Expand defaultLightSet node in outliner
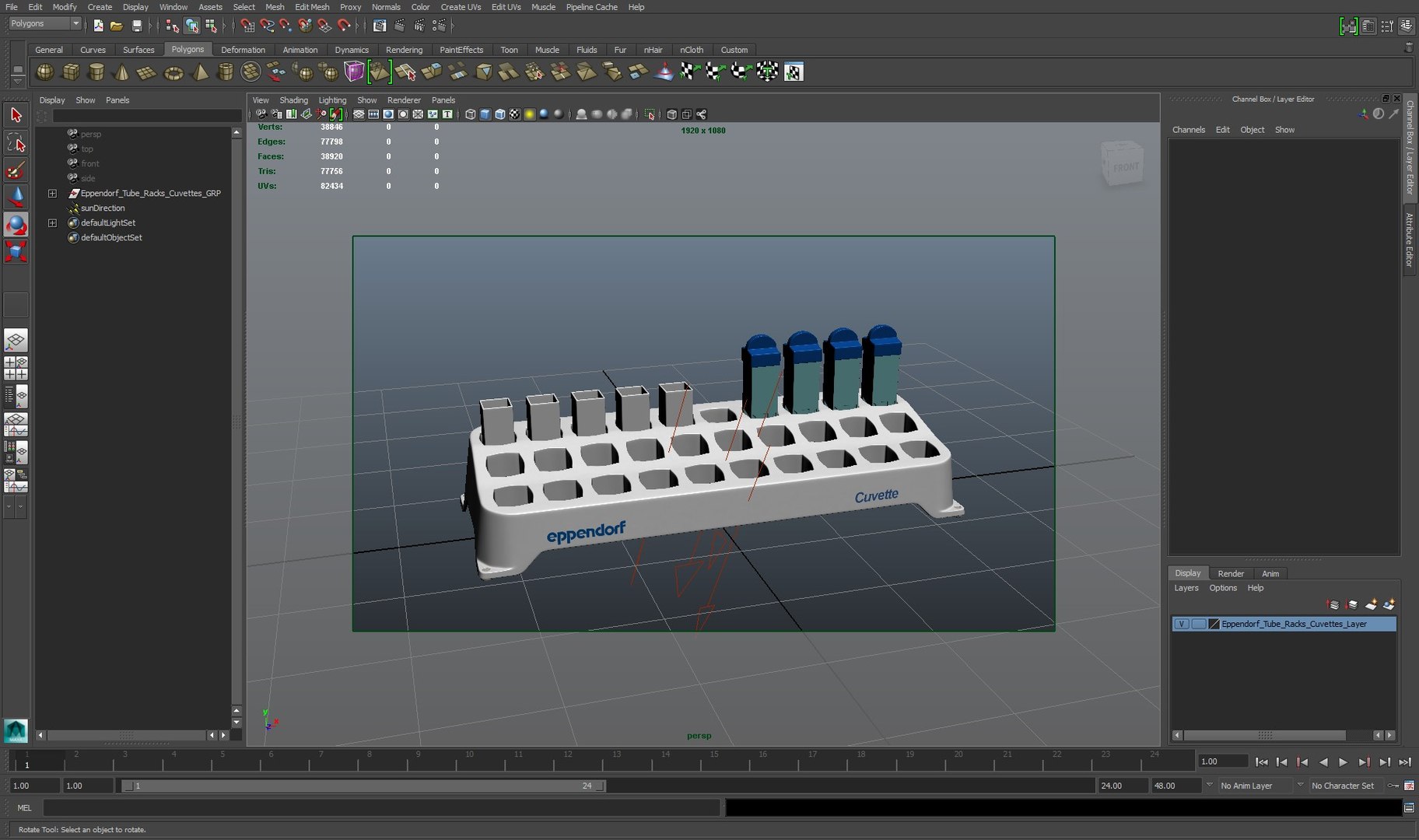This screenshot has width=1419, height=840. [52, 223]
